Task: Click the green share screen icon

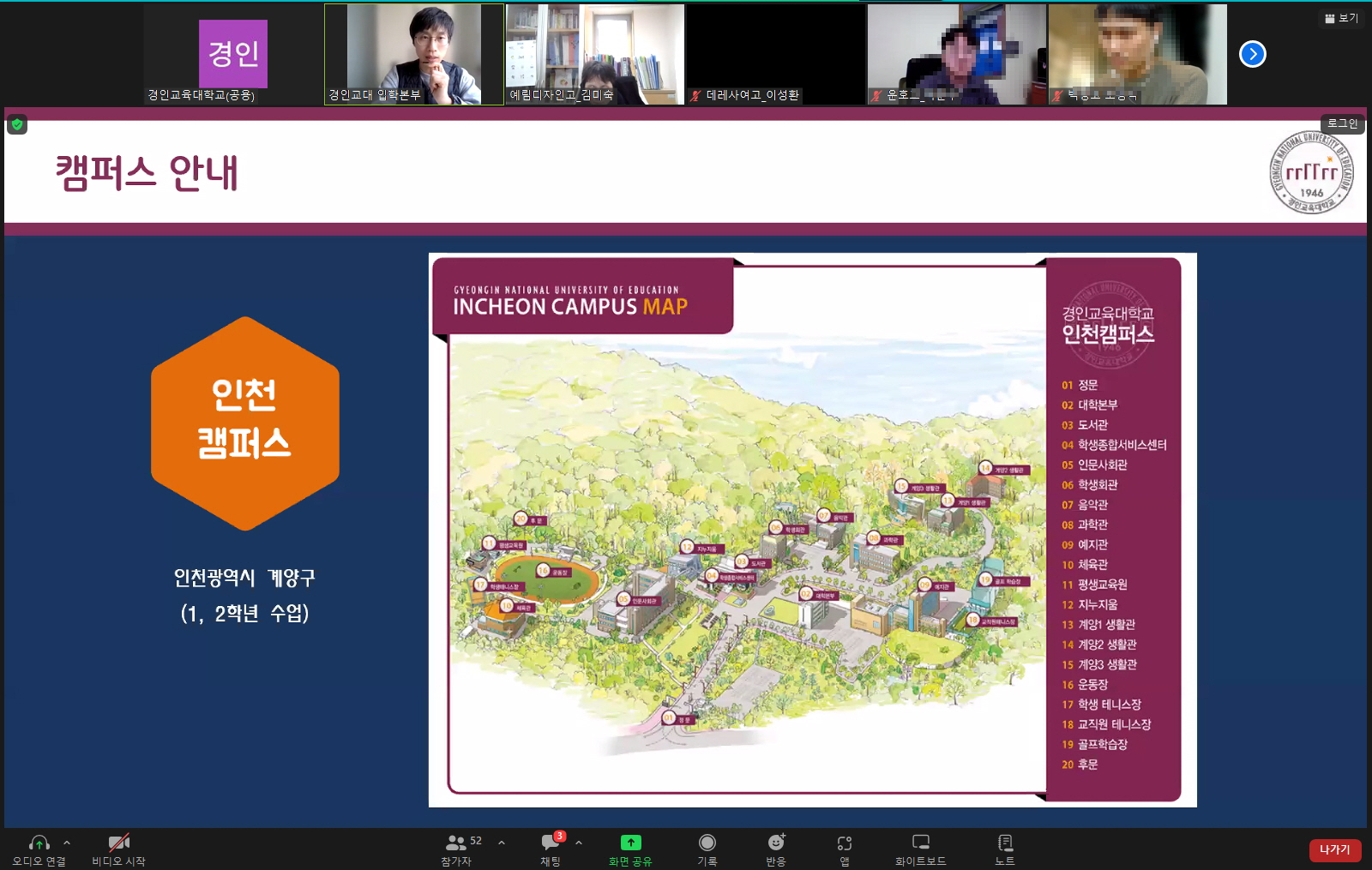Action: [x=630, y=843]
